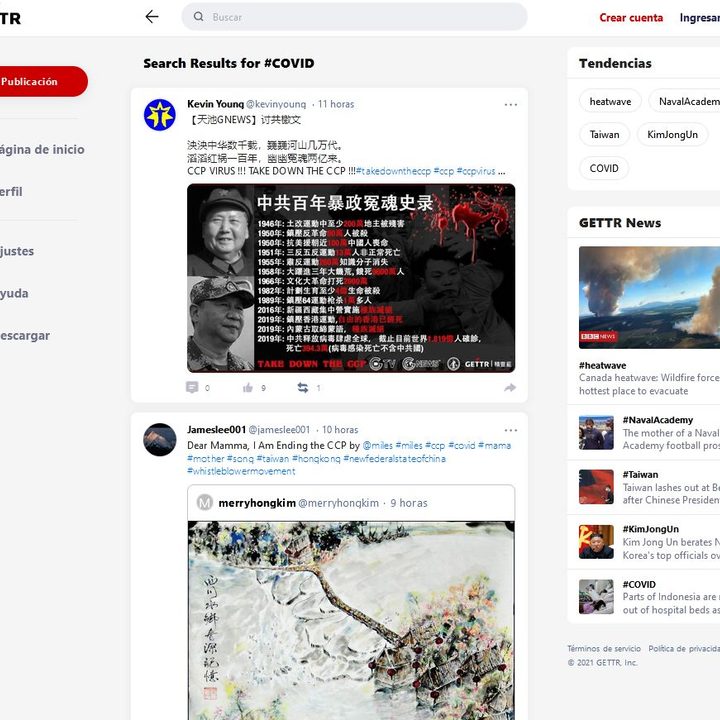Open Términos de servicio link
The width and height of the screenshot is (720, 720).
(604, 649)
